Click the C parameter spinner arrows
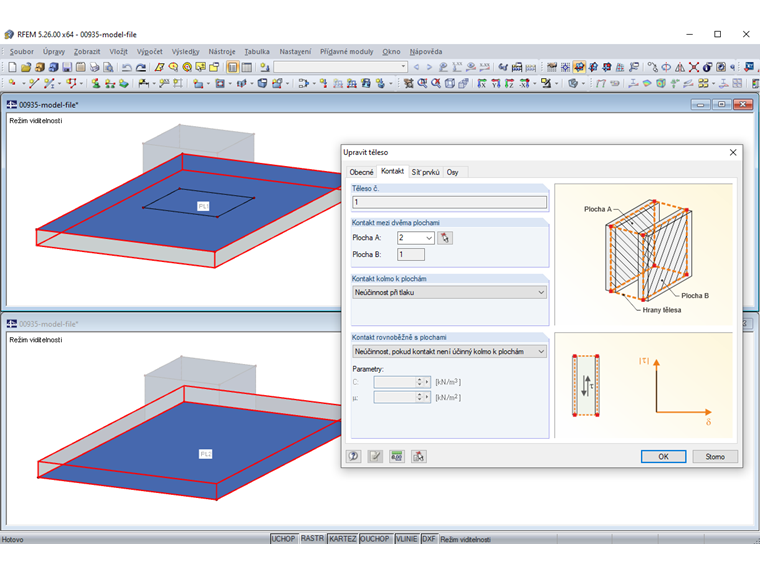 [419, 382]
